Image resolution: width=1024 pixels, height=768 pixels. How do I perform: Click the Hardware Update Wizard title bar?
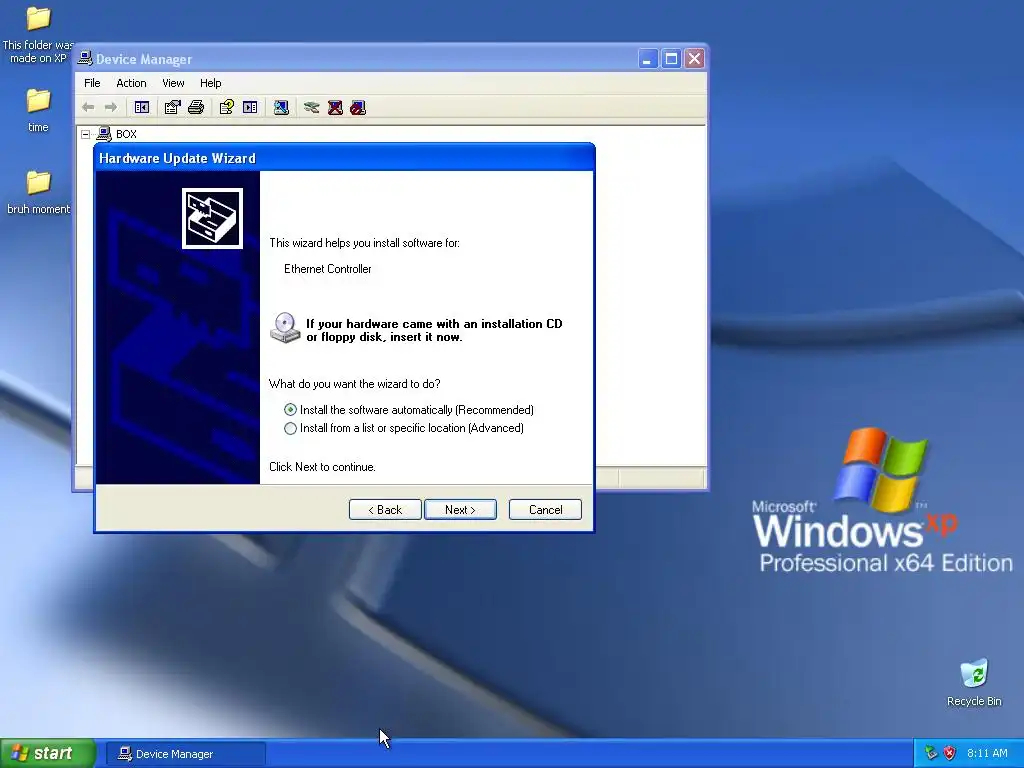344,158
